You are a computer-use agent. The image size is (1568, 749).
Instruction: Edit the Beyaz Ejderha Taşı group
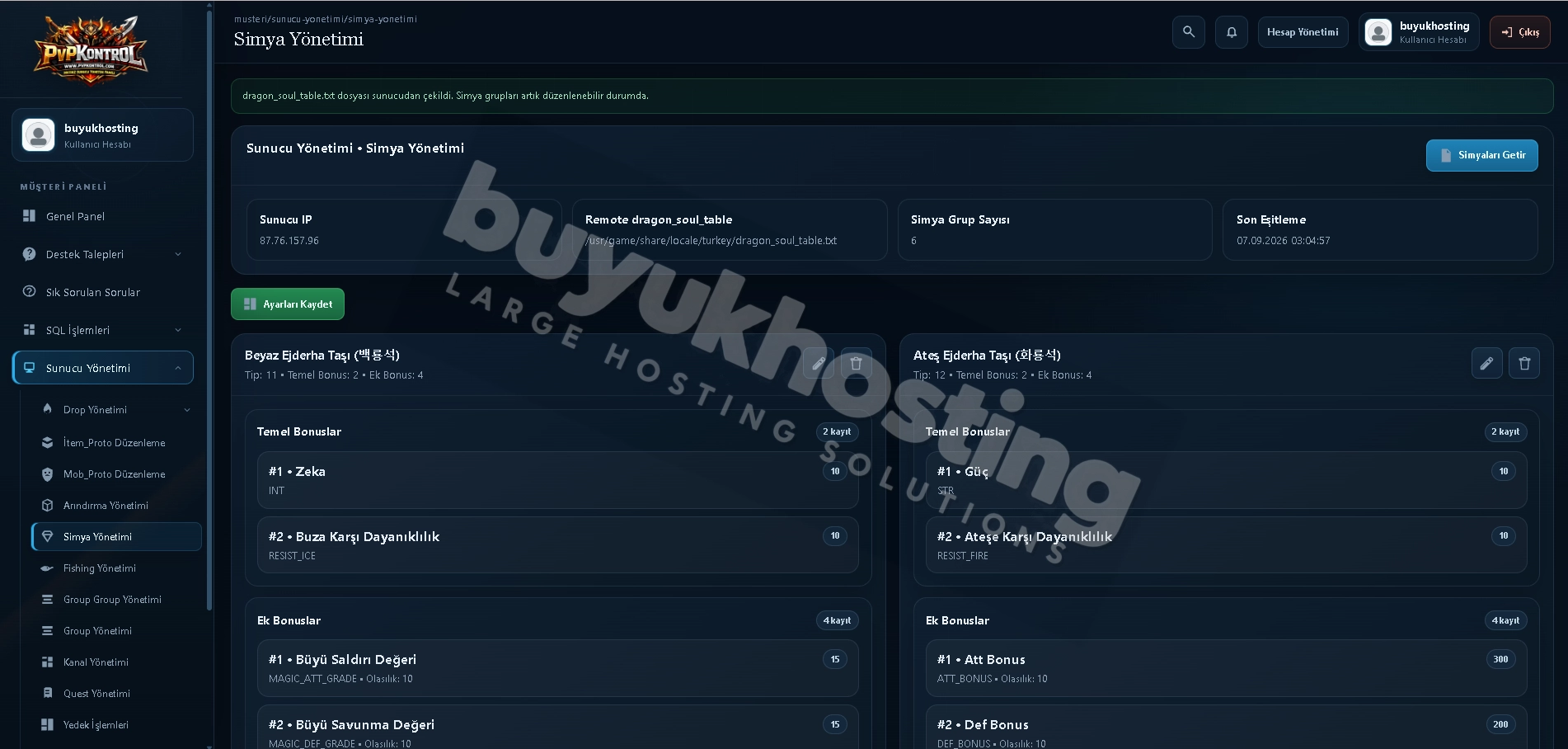819,363
